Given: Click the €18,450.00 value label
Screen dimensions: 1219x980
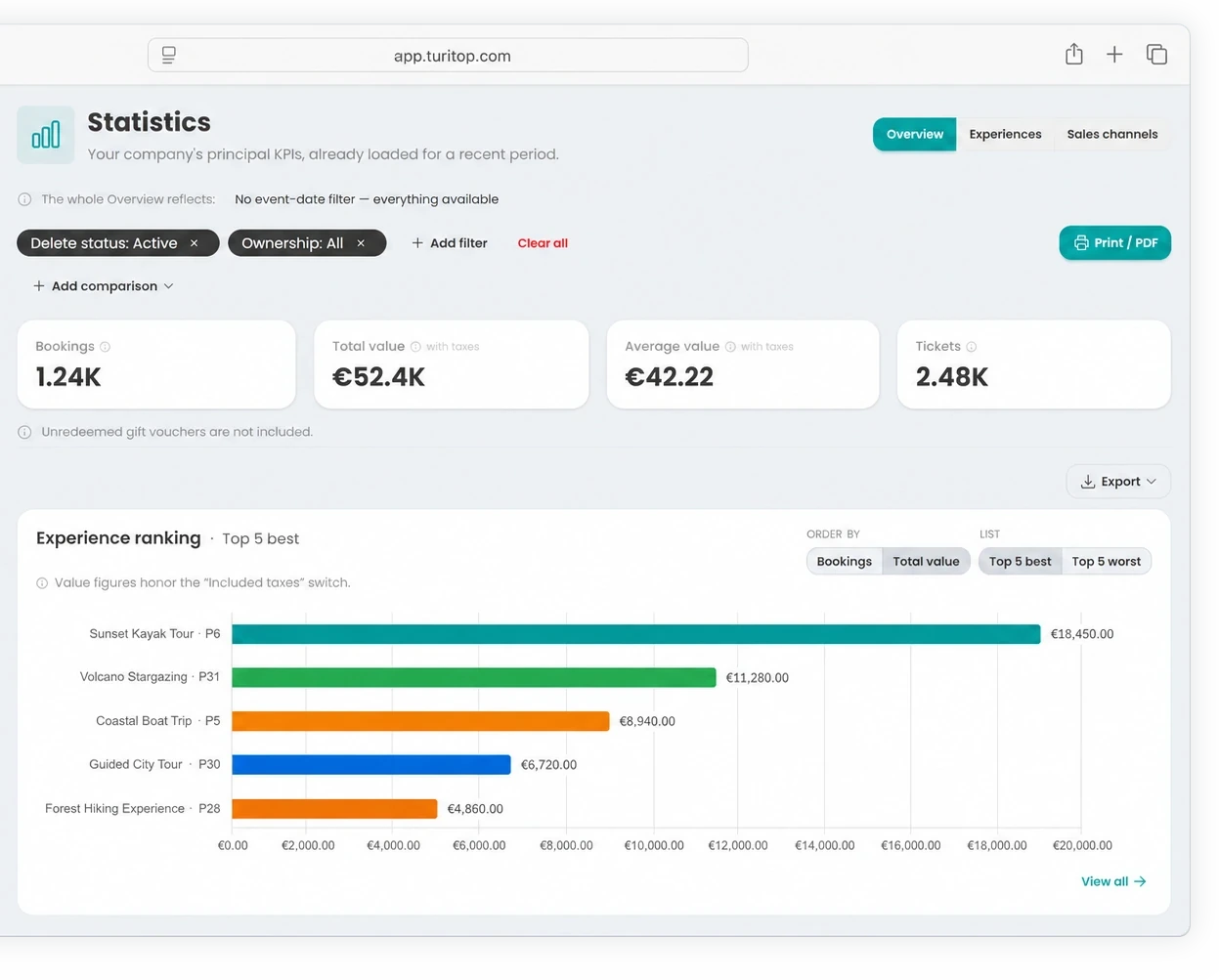Looking at the screenshot, I should coord(1082,634).
